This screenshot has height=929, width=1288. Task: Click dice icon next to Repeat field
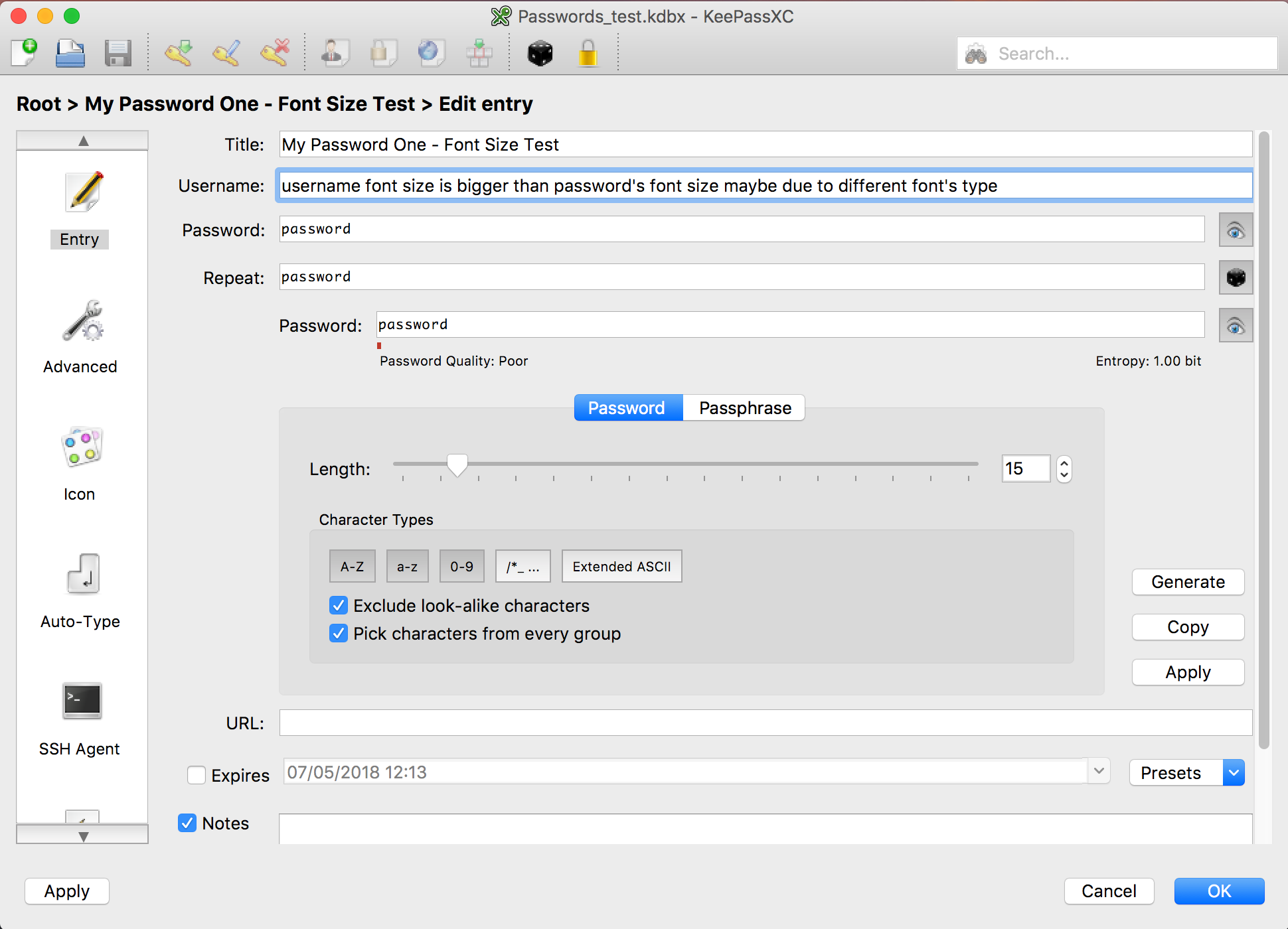[1236, 277]
